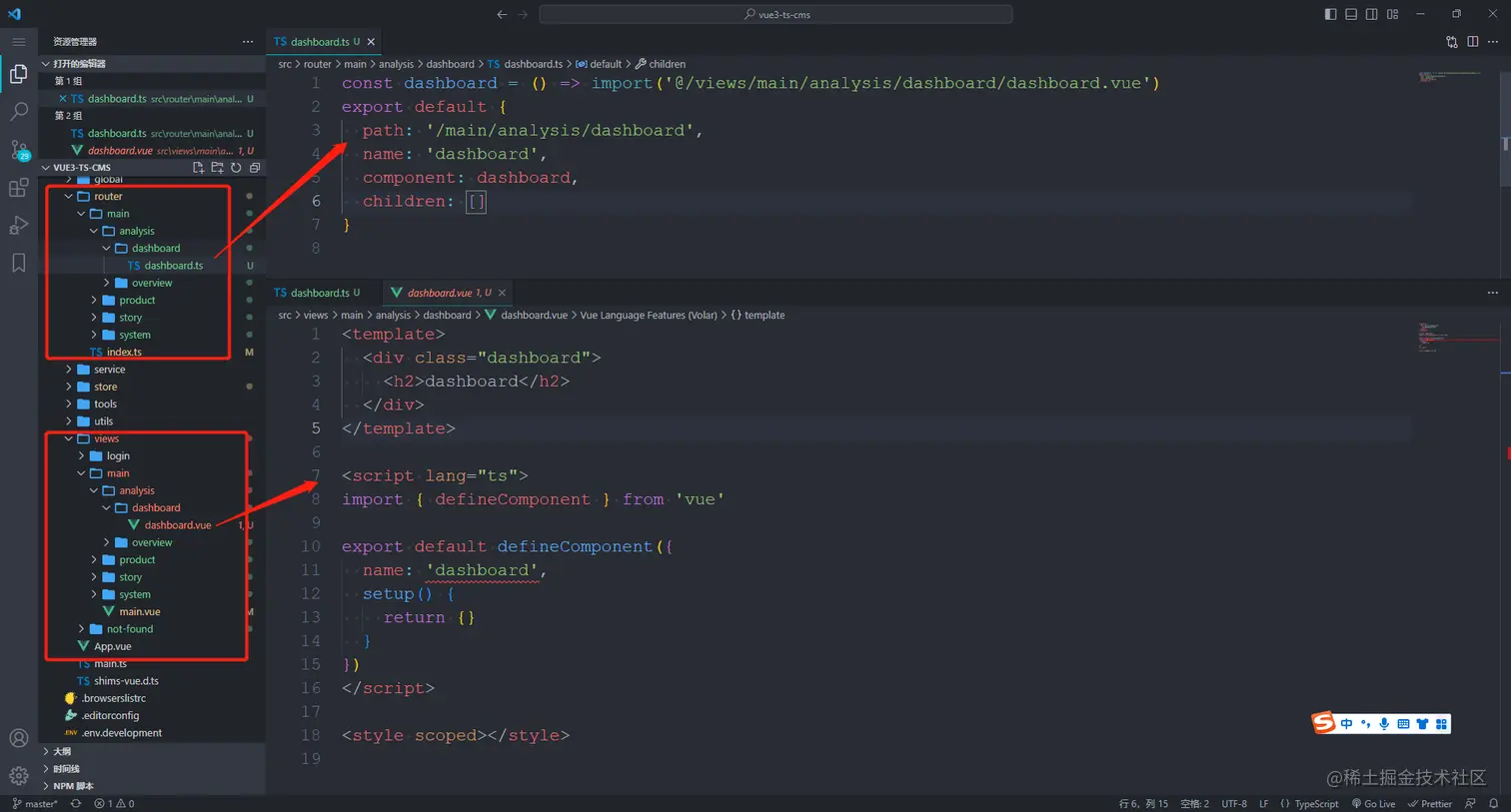Toggle bottom panel layout icon
This screenshot has width=1511, height=812.
(1351, 14)
